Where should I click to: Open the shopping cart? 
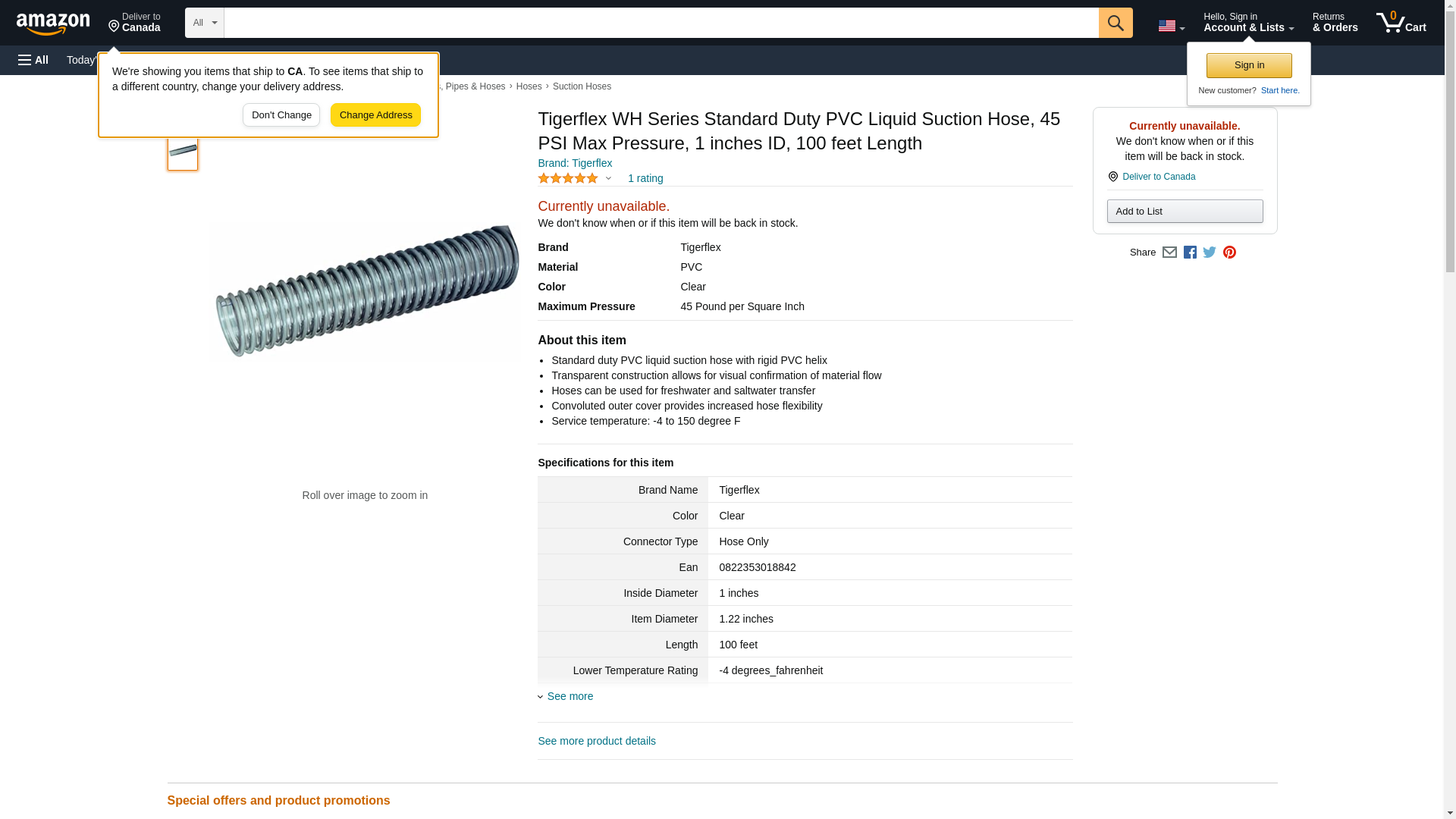click(1401, 23)
